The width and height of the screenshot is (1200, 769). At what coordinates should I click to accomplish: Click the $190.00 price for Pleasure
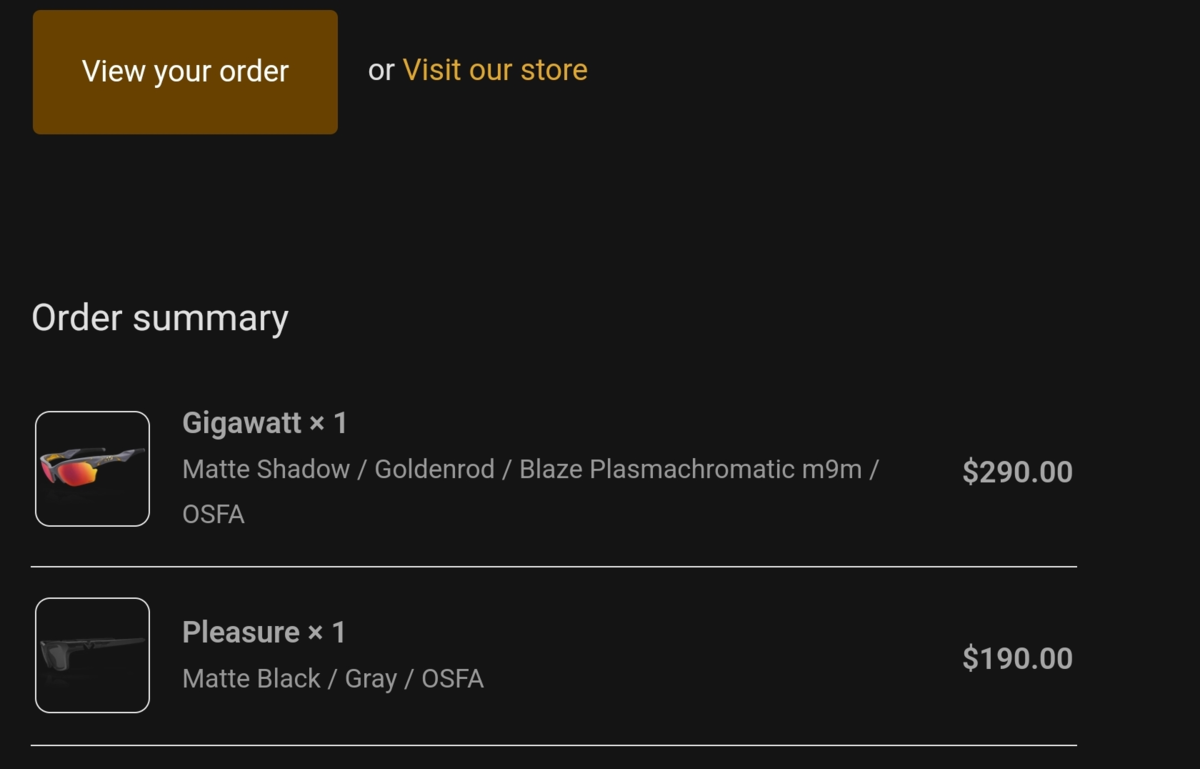point(1018,658)
